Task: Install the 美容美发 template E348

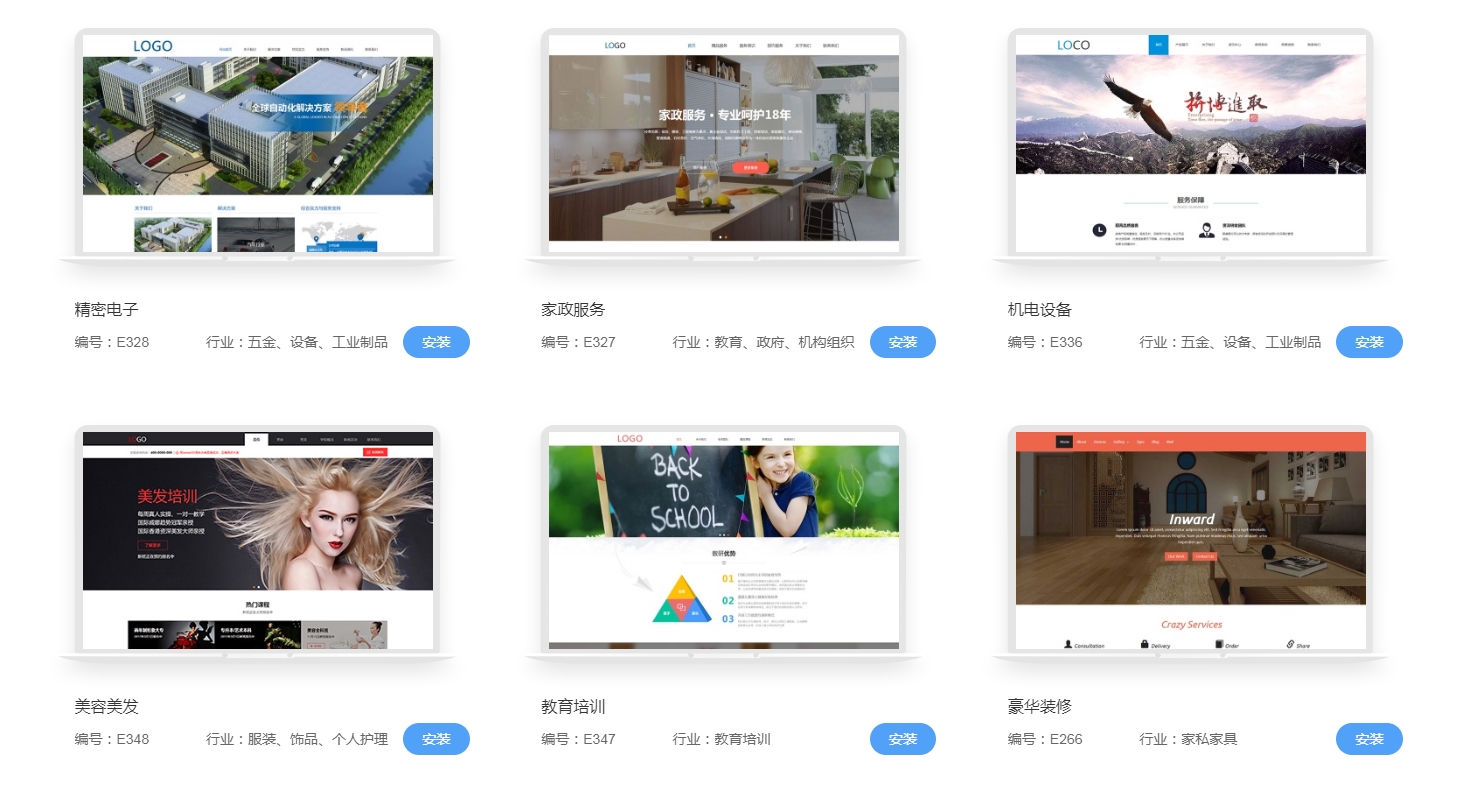Action: click(436, 739)
